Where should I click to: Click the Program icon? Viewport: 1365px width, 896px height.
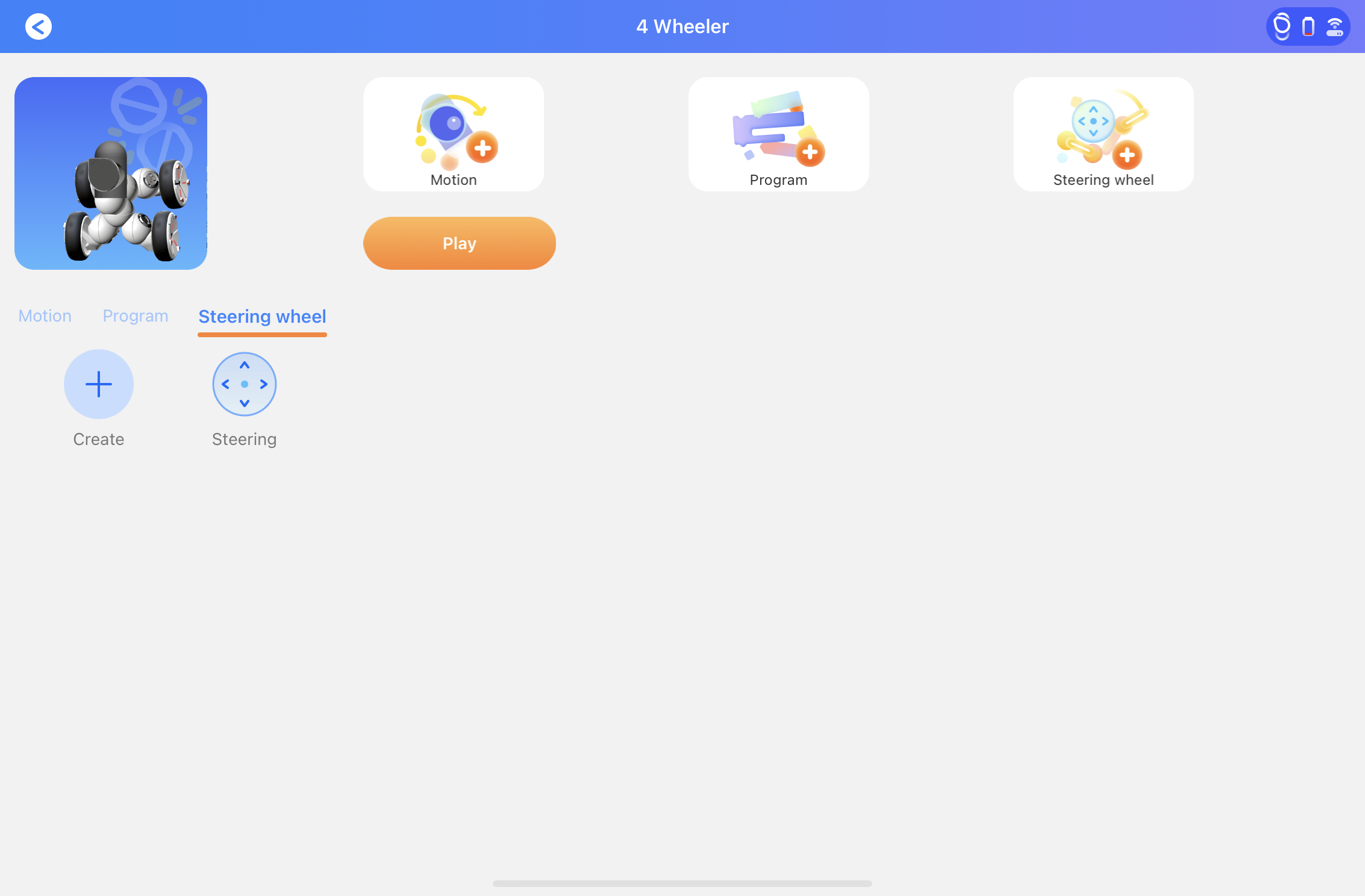tap(779, 134)
